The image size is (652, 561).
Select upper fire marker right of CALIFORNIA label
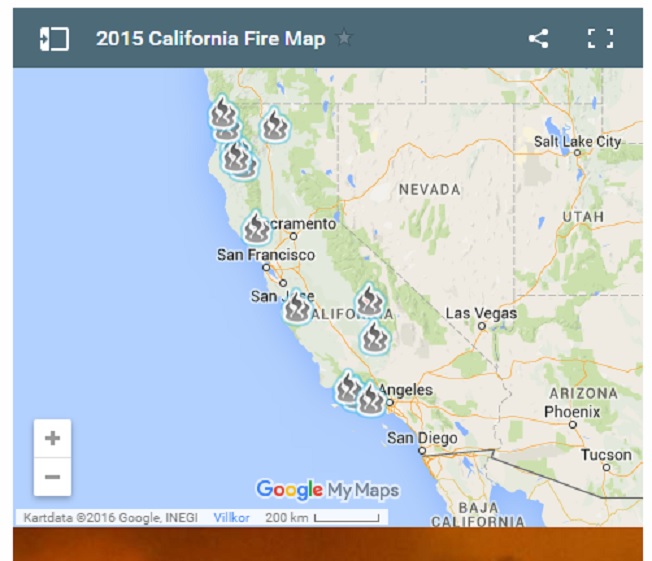[370, 300]
